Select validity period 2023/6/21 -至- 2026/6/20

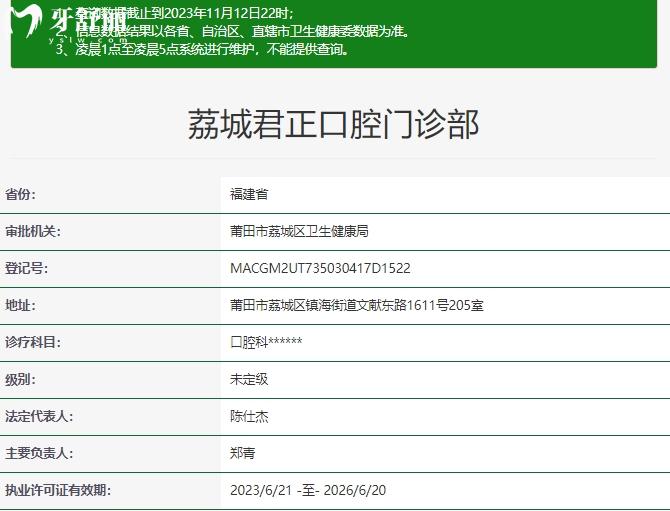[x=308, y=490]
